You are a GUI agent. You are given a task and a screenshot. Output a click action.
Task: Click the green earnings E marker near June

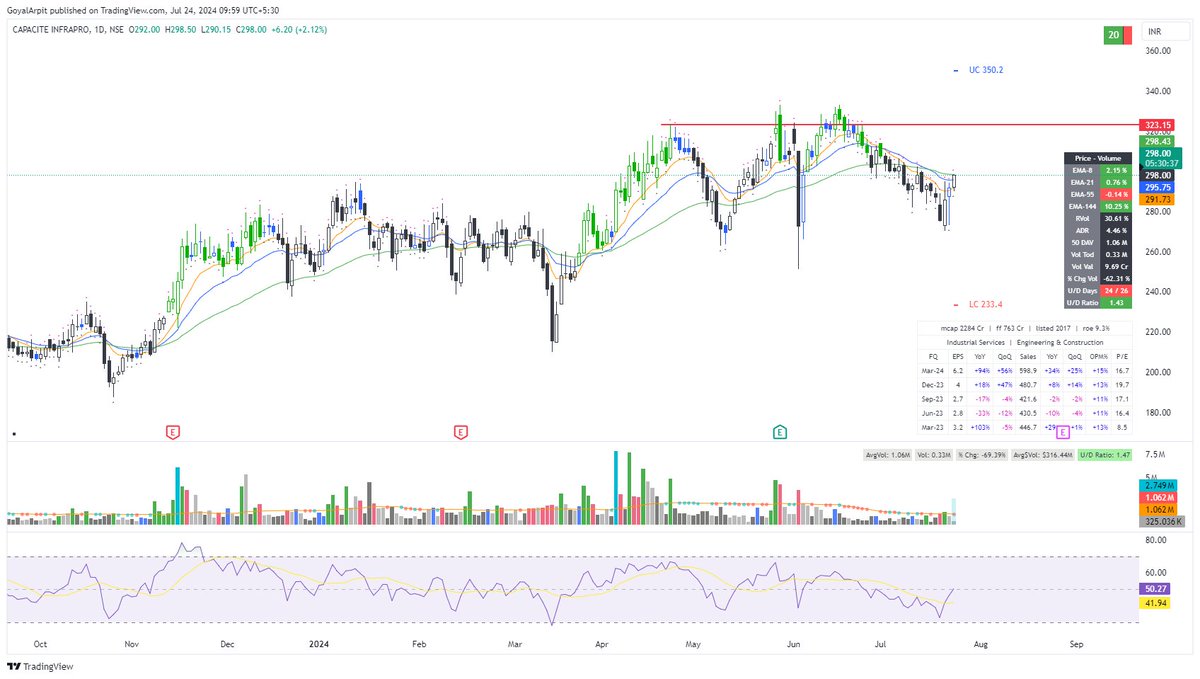(778, 433)
